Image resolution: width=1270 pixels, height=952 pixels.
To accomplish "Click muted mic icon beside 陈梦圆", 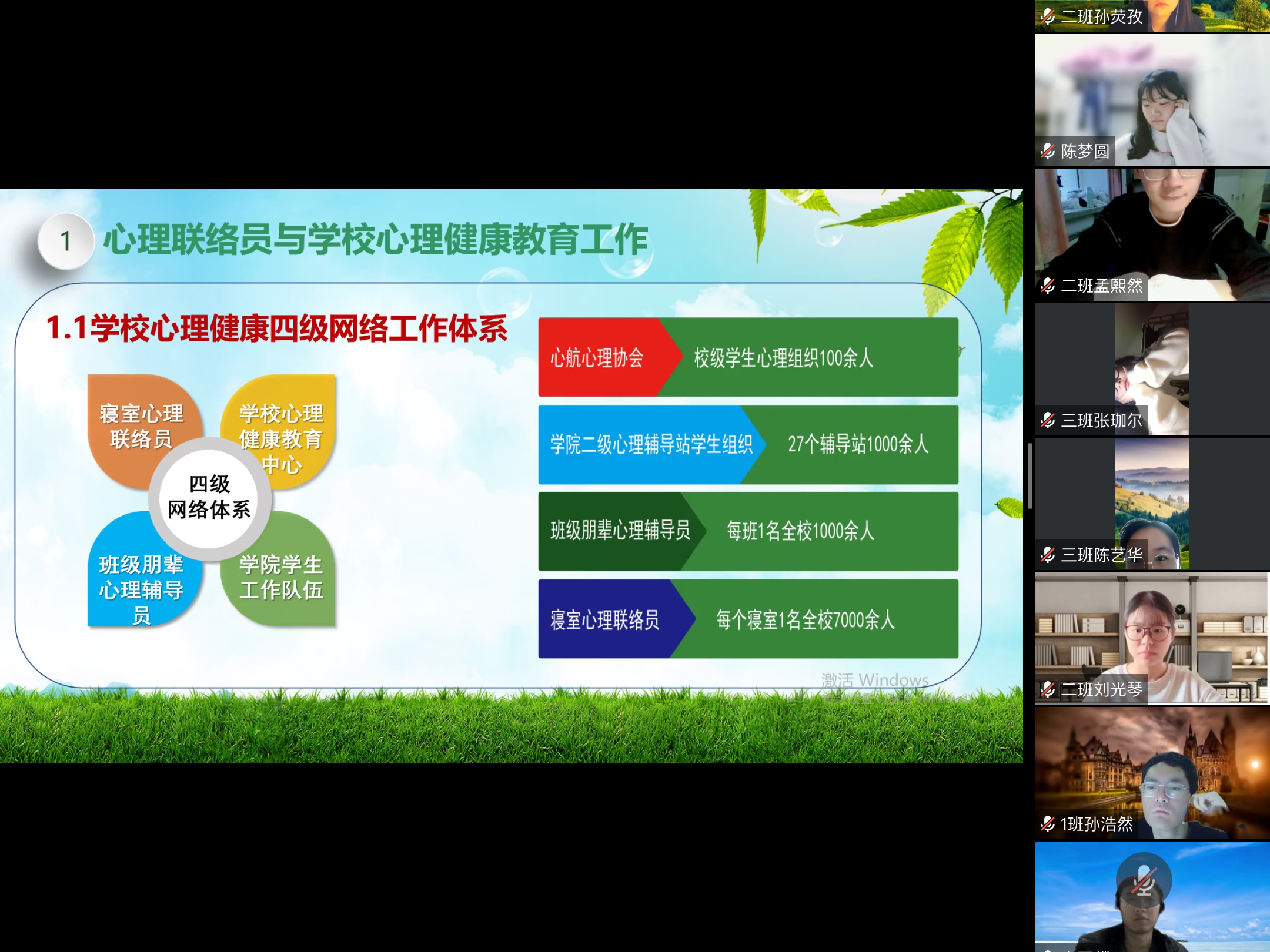I will (x=1048, y=151).
